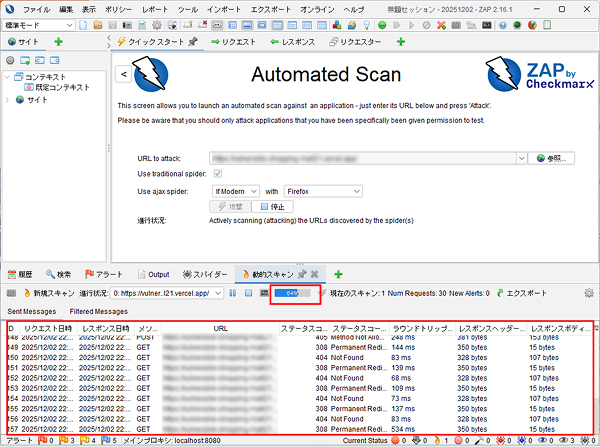Screen dimensions: 600x447
Task: Open the If Modern ajax spider dropdown
Action: [x=236, y=191]
